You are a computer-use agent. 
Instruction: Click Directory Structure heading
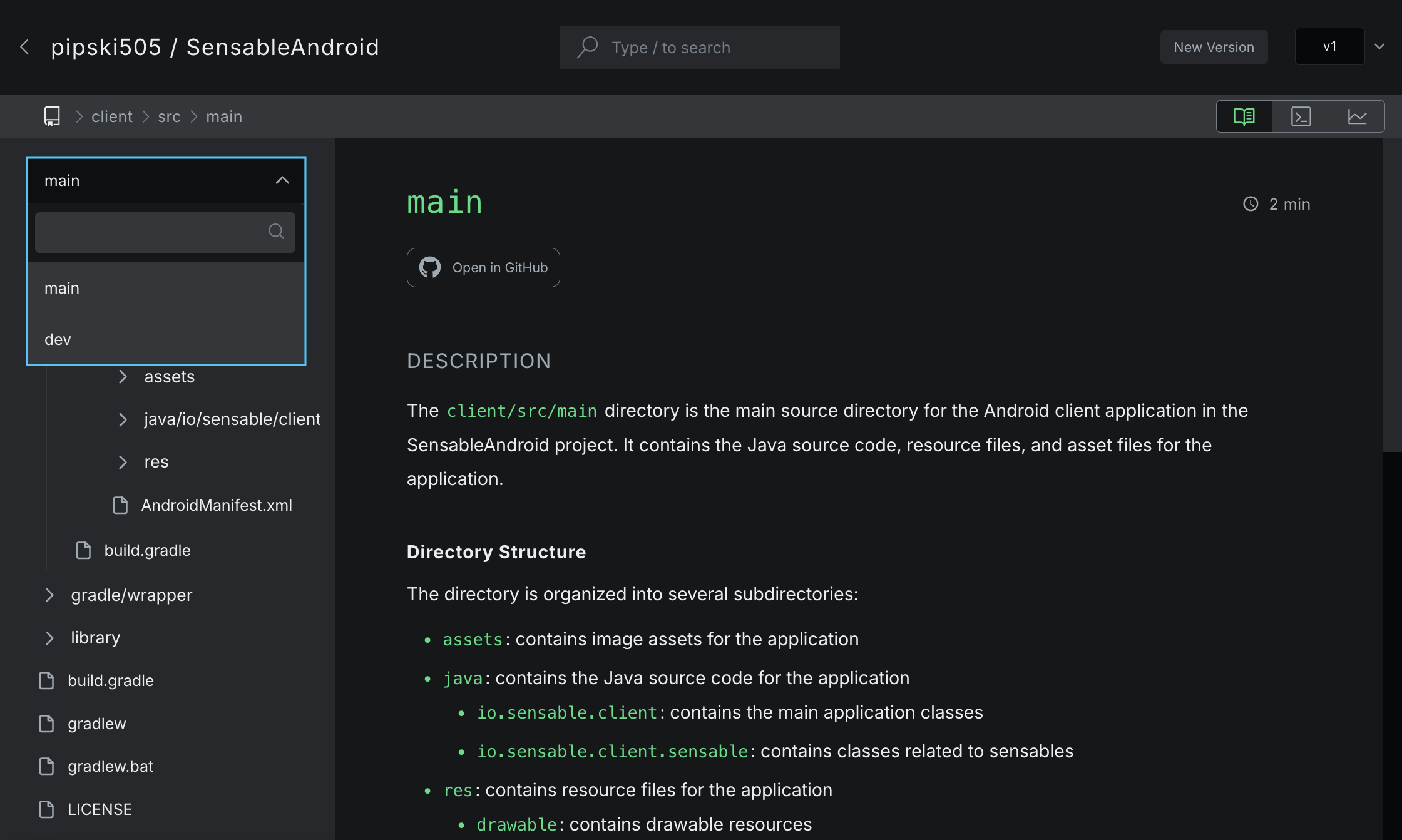click(x=496, y=552)
